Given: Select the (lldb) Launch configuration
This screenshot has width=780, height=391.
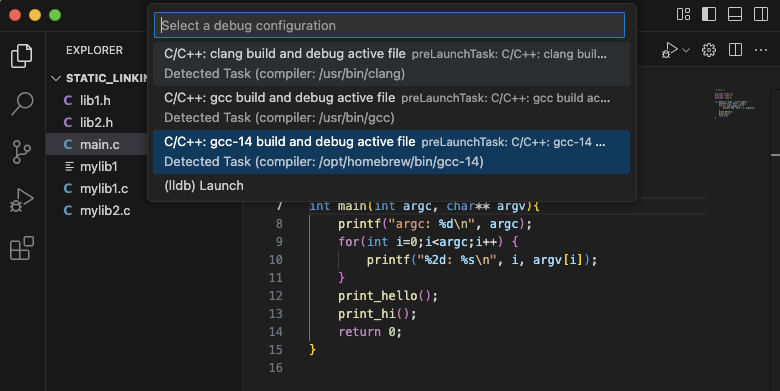Looking at the screenshot, I should (x=391, y=186).
